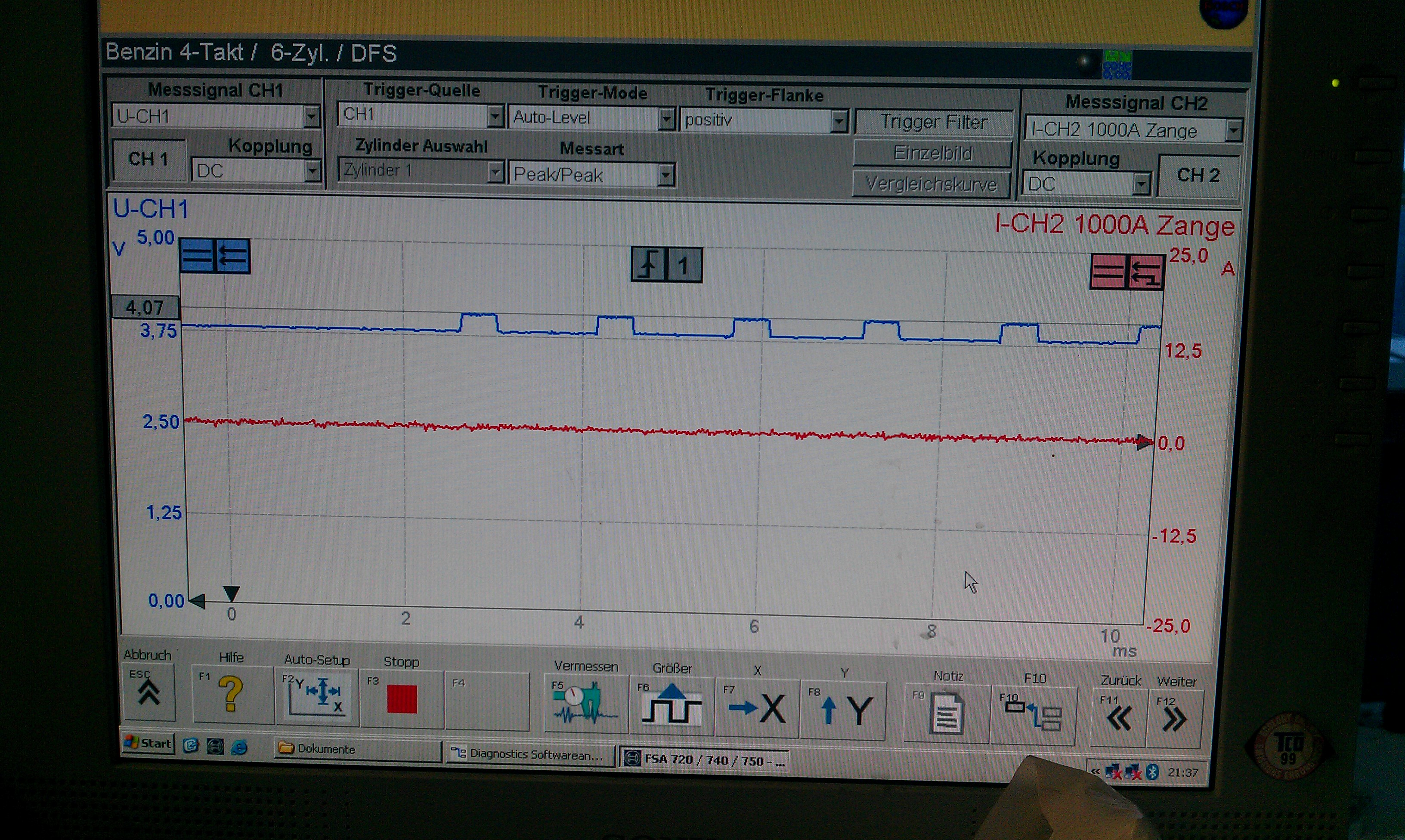
Task: Click the F7 X-axis scaling icon
Action: tap(757, 709)
